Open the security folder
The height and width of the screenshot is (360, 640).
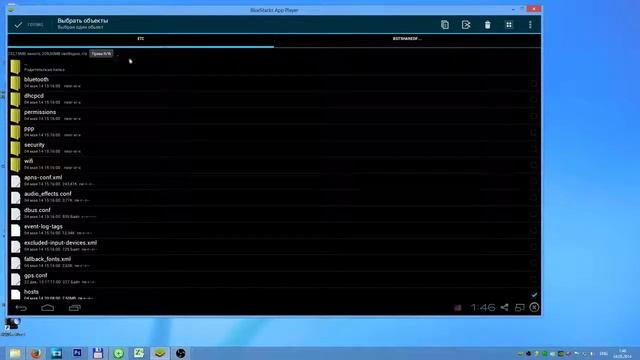(x=274, y=148)
